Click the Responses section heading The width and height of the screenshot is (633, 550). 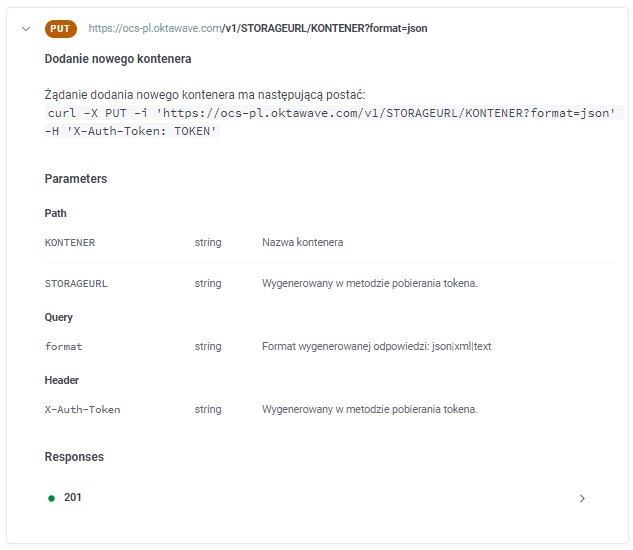(x=74, y=457)
